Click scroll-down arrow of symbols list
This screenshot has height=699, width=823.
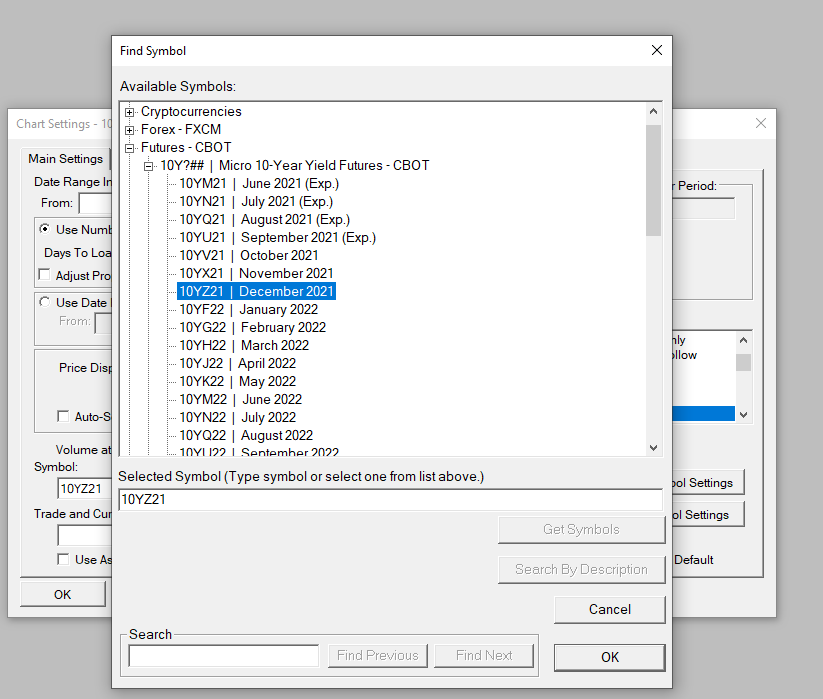[653, 448]
